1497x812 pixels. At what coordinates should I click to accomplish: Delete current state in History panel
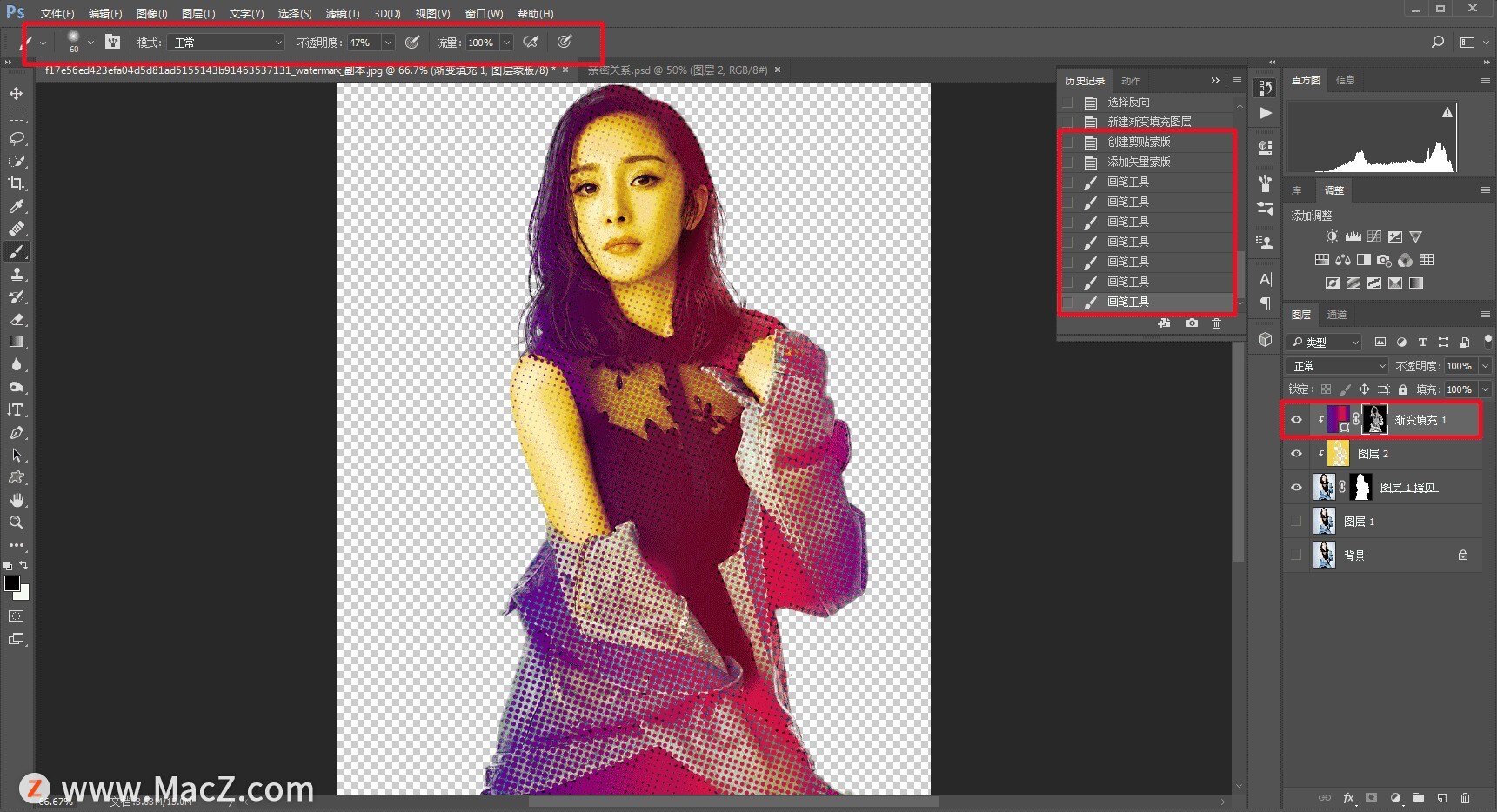[1216, 323]
